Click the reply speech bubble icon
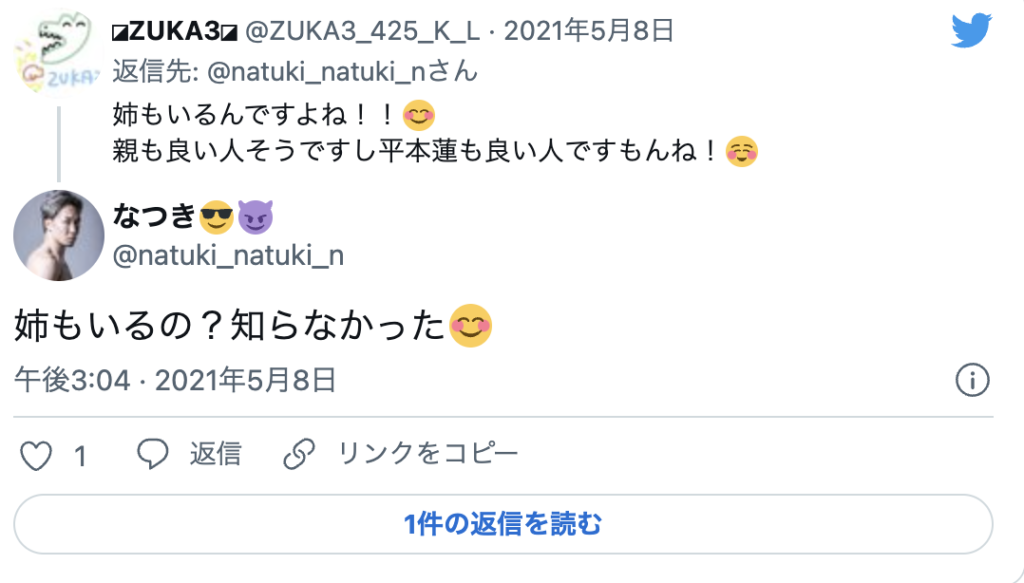This screenshot has width=1024, height=583. click(x=152, y=454)
